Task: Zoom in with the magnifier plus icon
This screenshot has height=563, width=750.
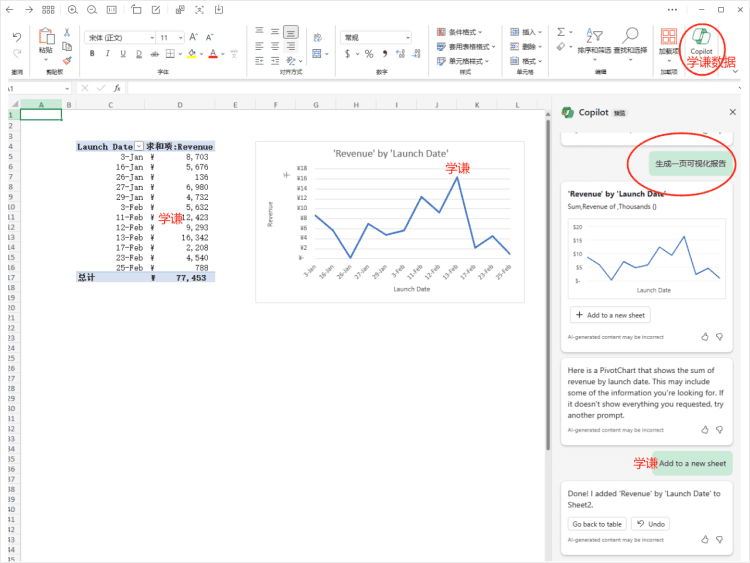Action: [72, 10]
